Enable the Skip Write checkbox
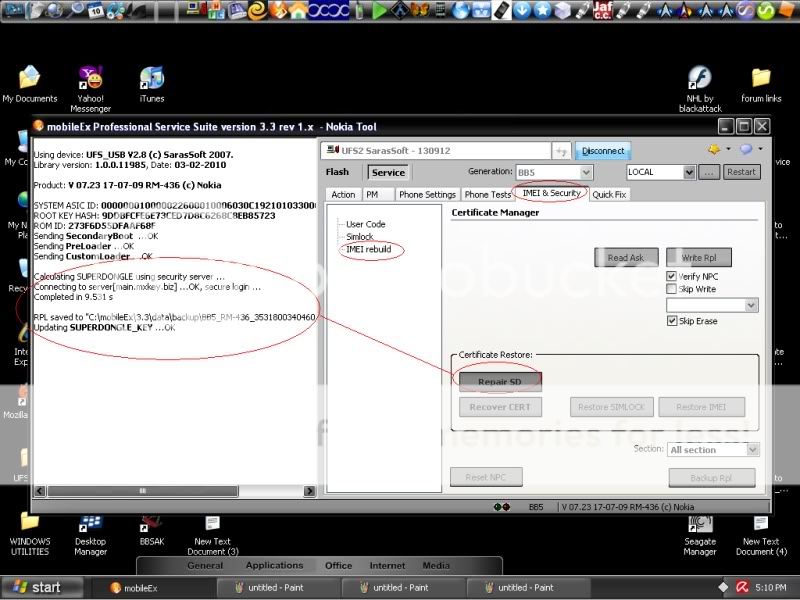Image resolution: width=800 pixels, height=600 pixels. pos(671,289)
